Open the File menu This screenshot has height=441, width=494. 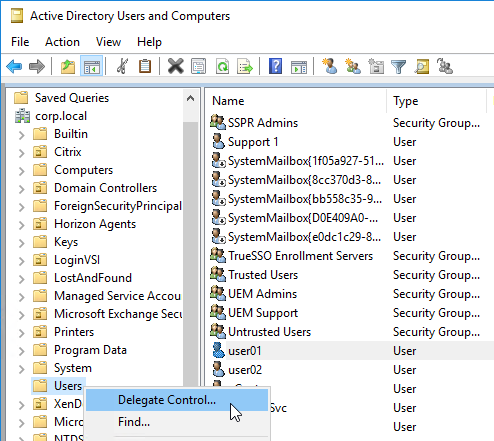coord(20,42)
